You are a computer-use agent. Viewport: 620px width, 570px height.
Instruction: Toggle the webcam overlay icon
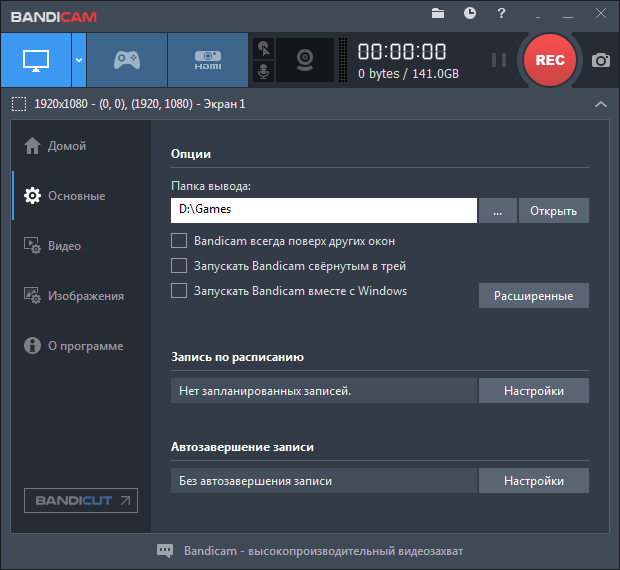(x=305, y=60)
